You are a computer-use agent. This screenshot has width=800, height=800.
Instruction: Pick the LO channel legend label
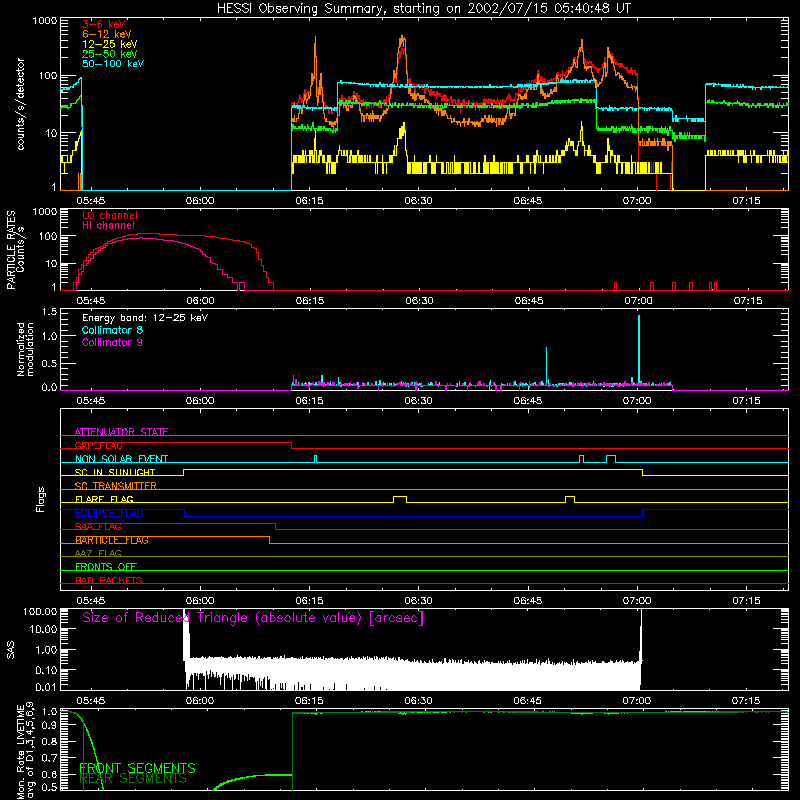coord(110,215)
